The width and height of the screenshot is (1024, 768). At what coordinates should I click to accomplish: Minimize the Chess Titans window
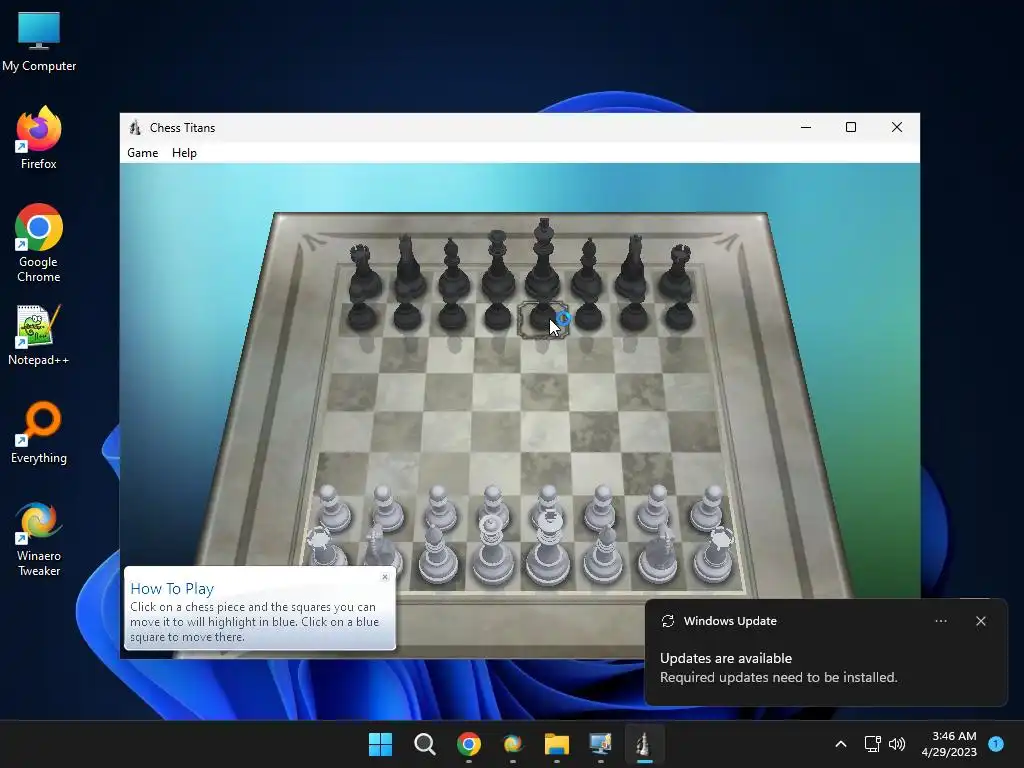click(806, 127)
